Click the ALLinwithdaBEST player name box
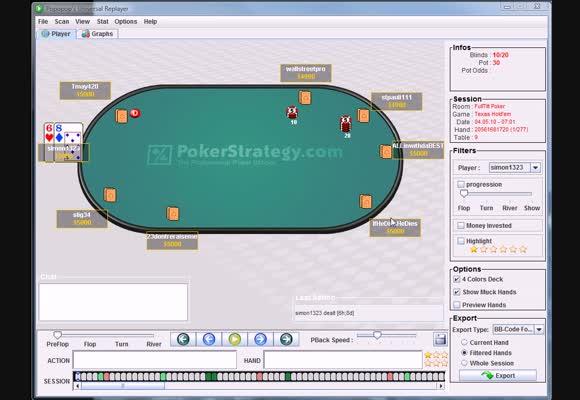 coord(418,150)
